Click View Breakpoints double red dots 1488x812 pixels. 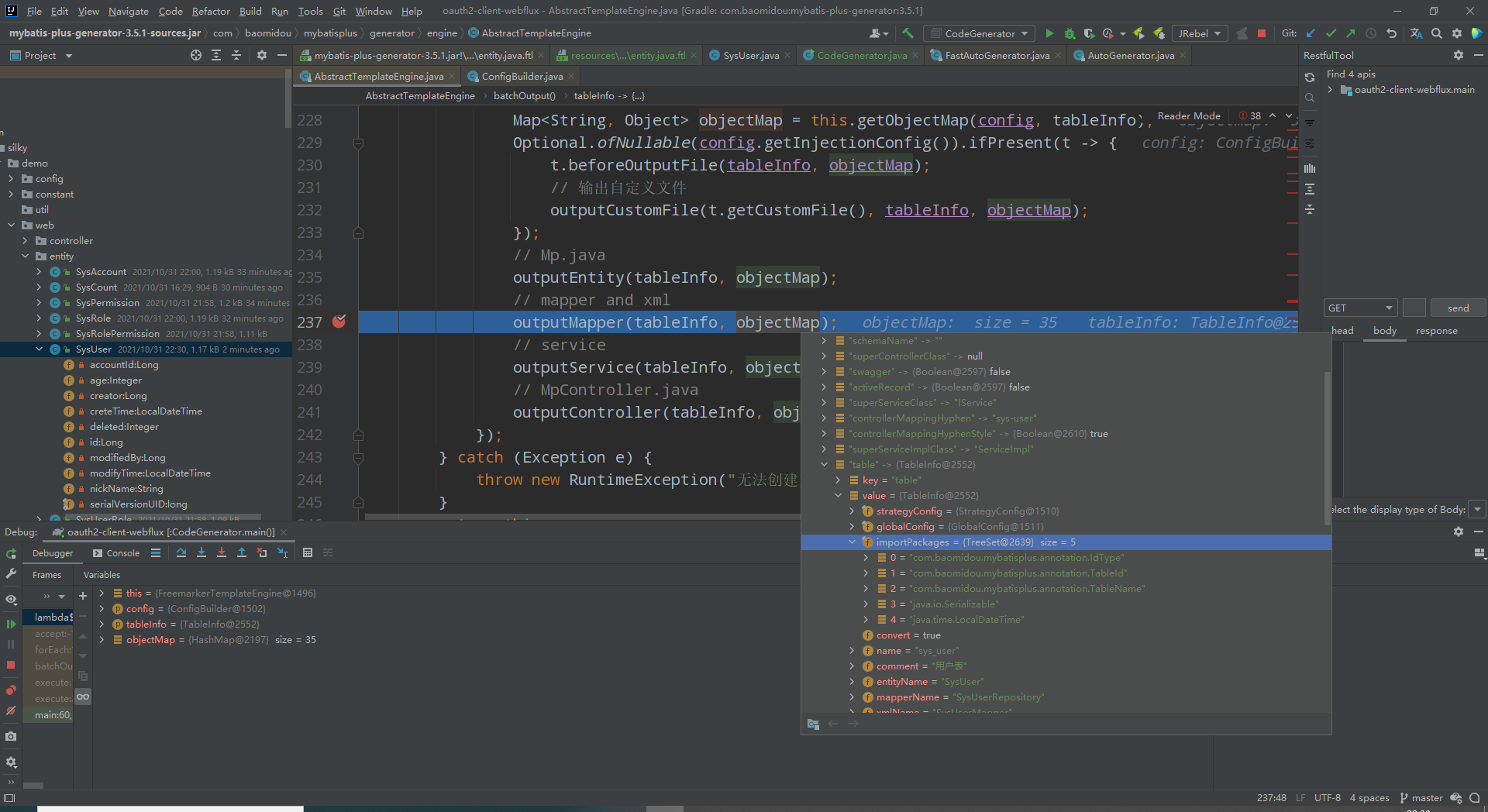pos(11,690)
